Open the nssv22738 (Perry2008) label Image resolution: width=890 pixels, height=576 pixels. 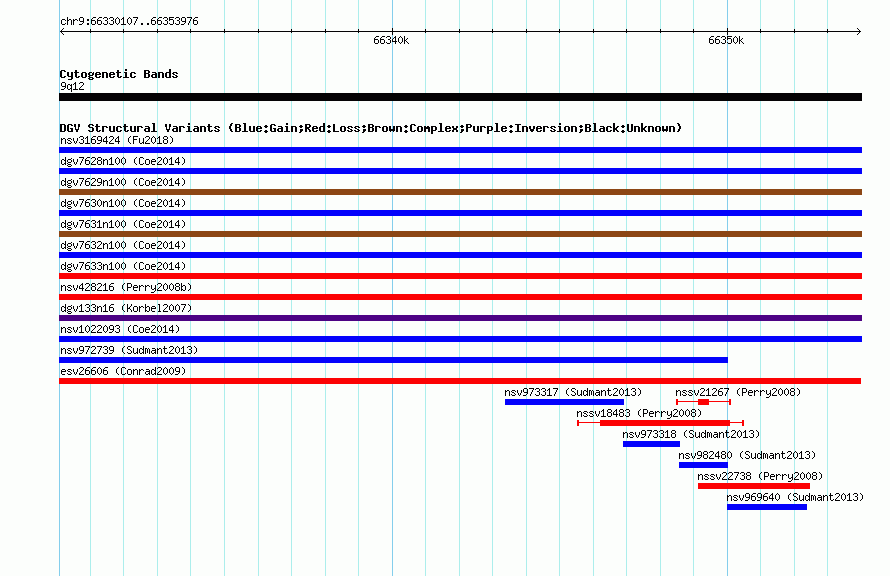point(760,476)
